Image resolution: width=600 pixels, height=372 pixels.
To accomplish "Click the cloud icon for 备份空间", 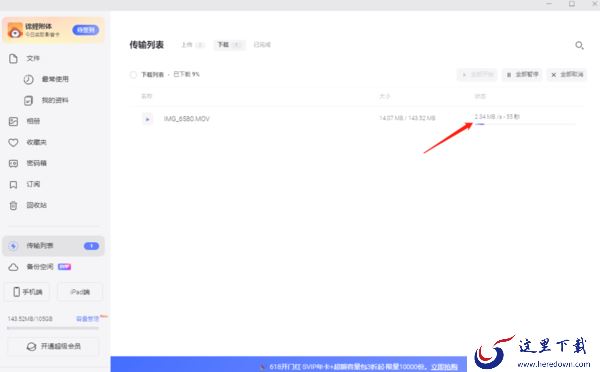I will pyautogui.click(x=13, y=267).
